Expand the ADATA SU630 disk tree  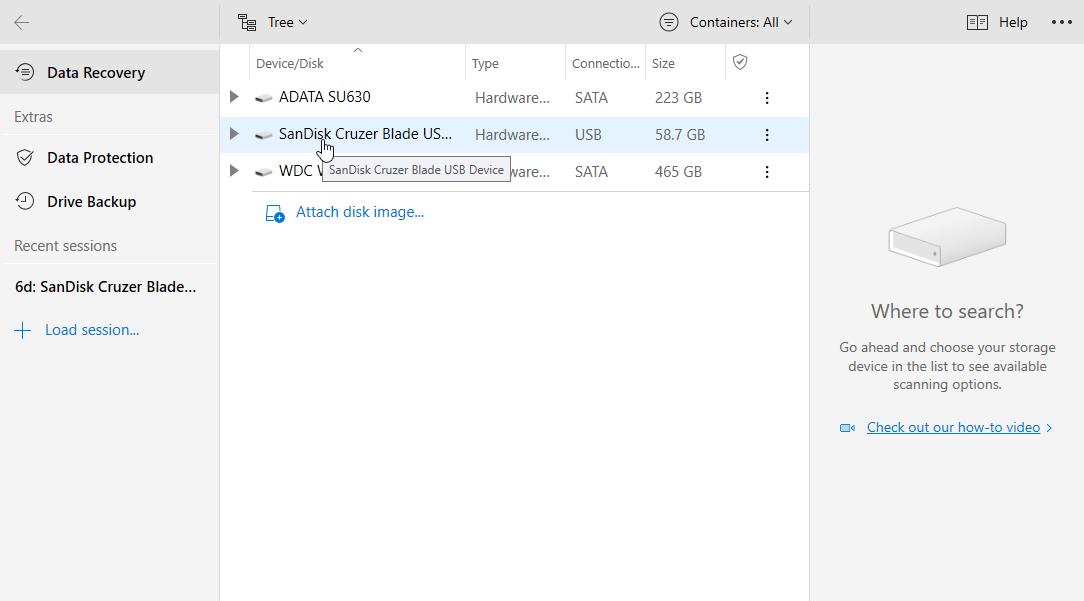coord(234,97)
